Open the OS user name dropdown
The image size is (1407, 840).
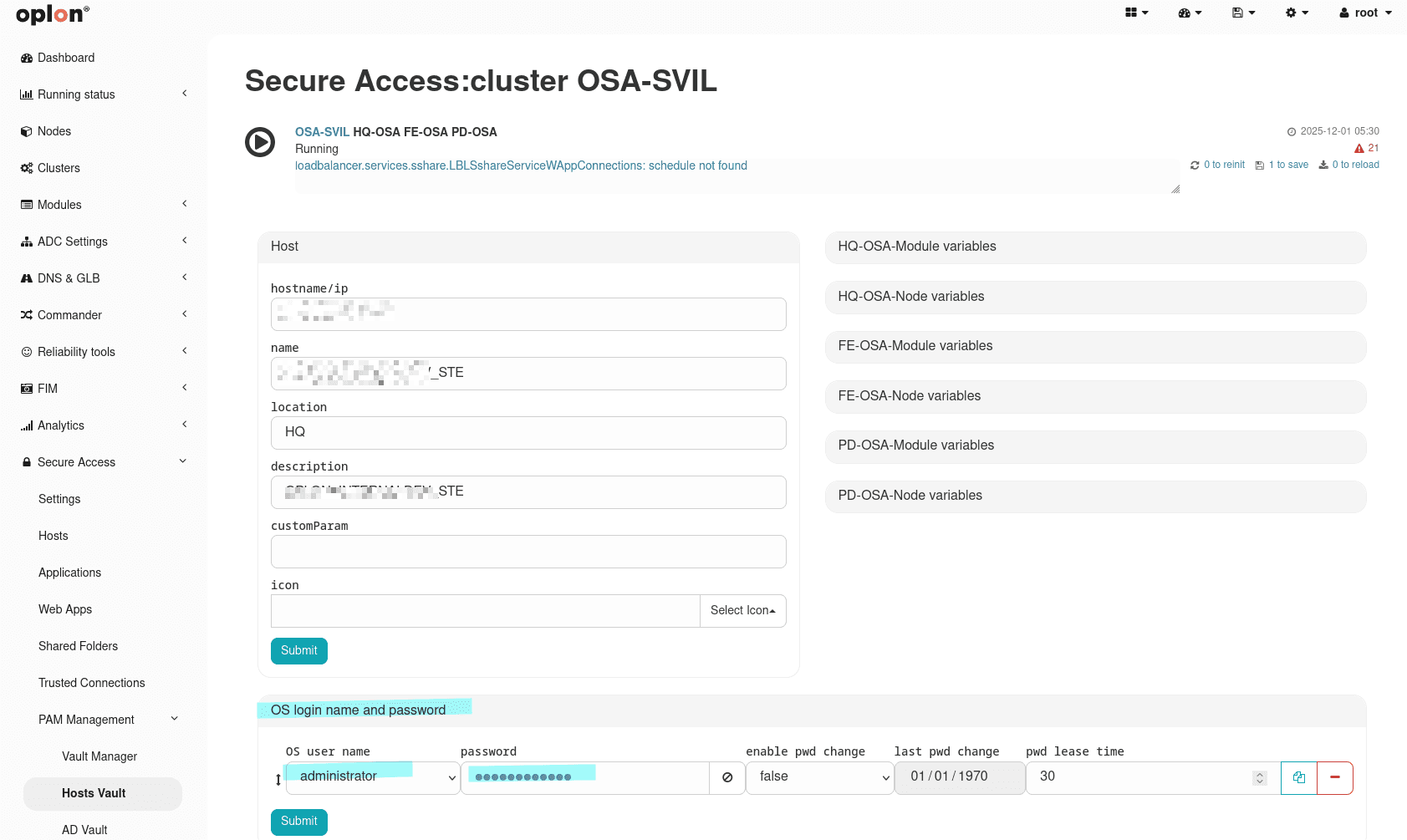pyautogui.click(x=372, y=777)
